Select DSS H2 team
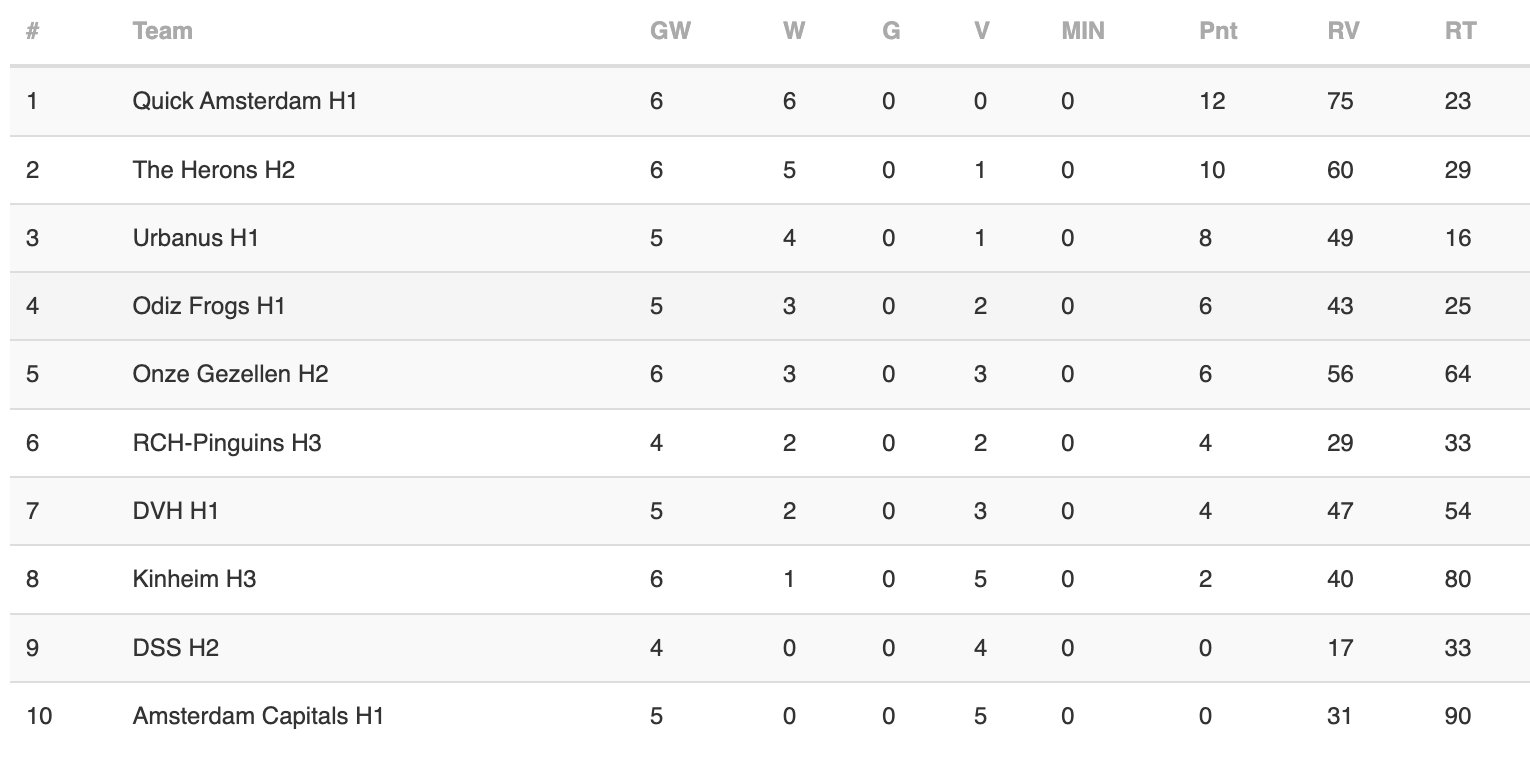 175,648
